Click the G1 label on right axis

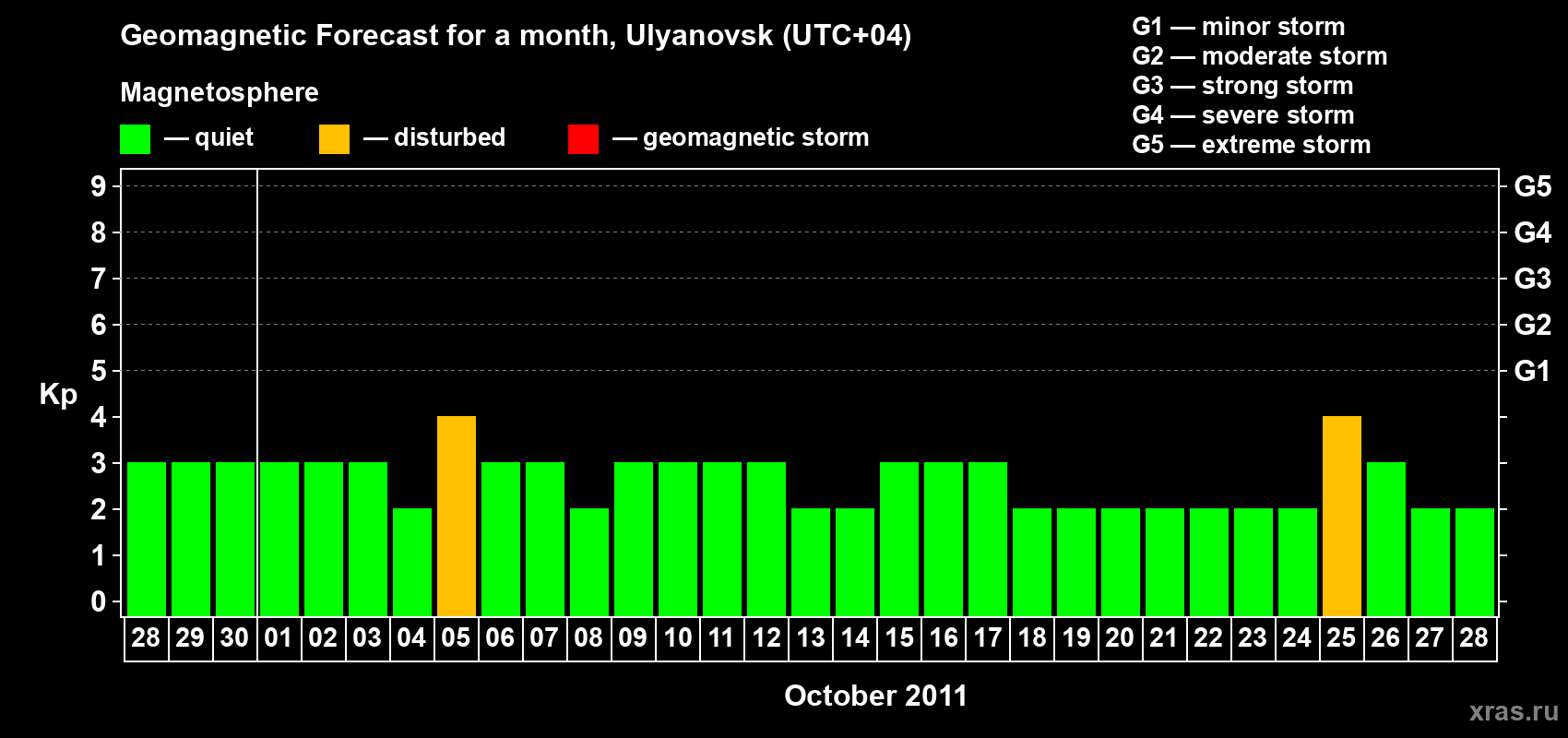pyautogui.click(x=1533, y=371)
